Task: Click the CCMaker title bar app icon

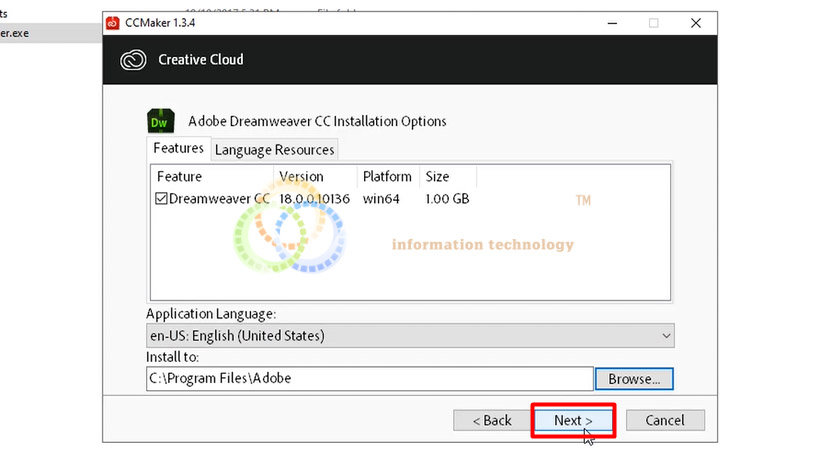Action: (112, 23)
